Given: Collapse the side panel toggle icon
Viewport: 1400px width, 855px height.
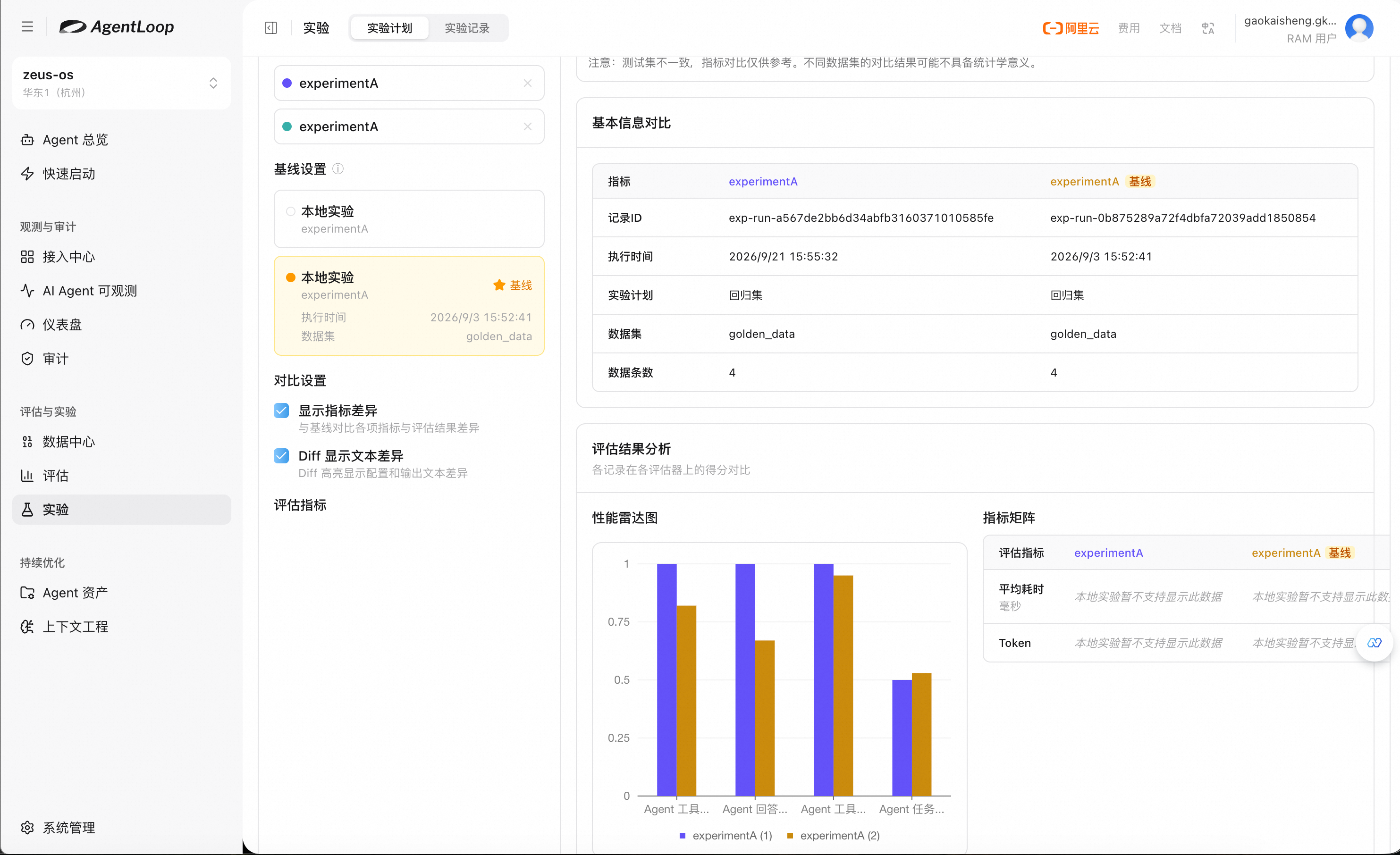Looking at the screenshot, I should 271,28.
